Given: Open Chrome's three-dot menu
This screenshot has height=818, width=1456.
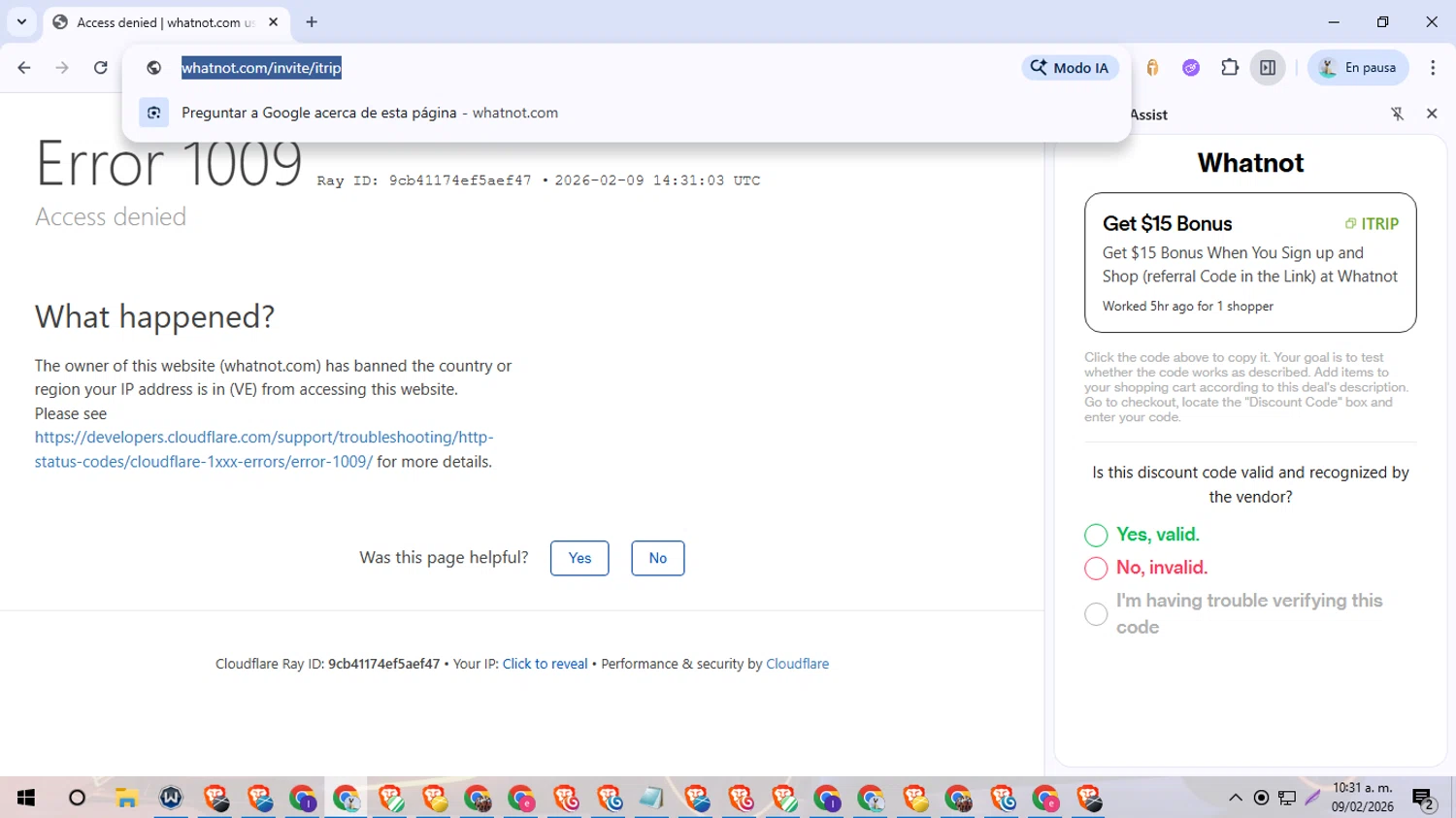Looking at the screenshot, I should [x=1433, y=68].
